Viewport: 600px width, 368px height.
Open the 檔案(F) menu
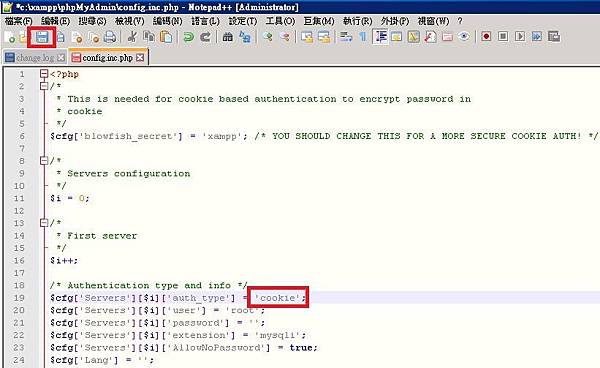18,21
